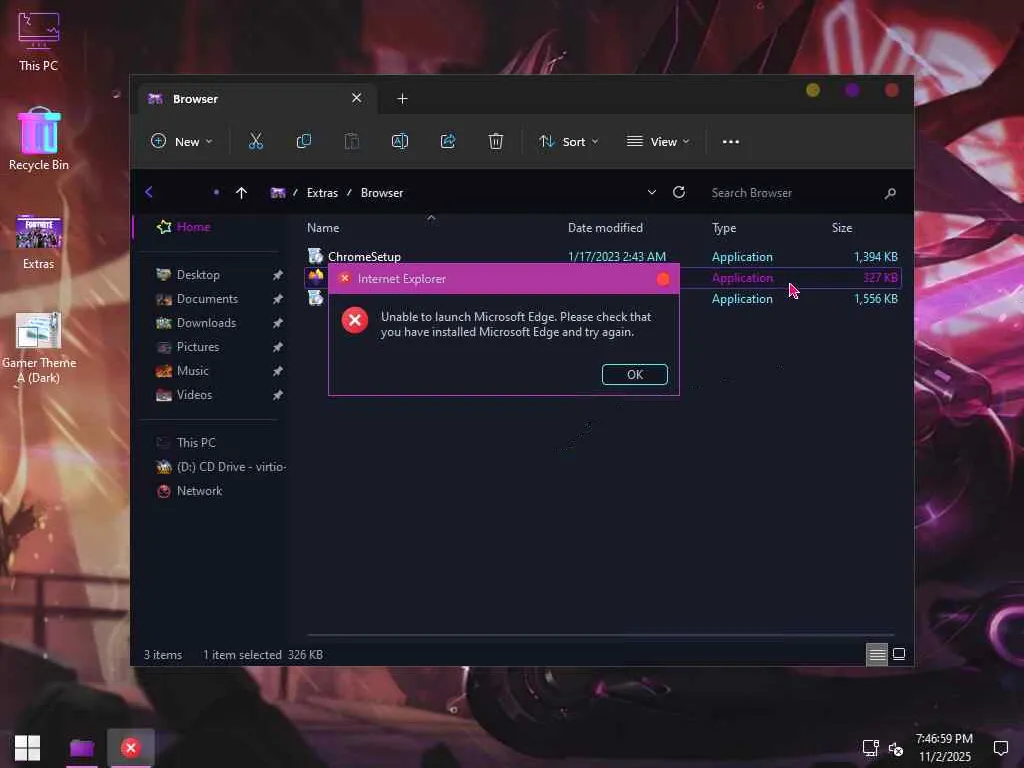Click the Delete trash icon in toolbar

pos(496,141)
